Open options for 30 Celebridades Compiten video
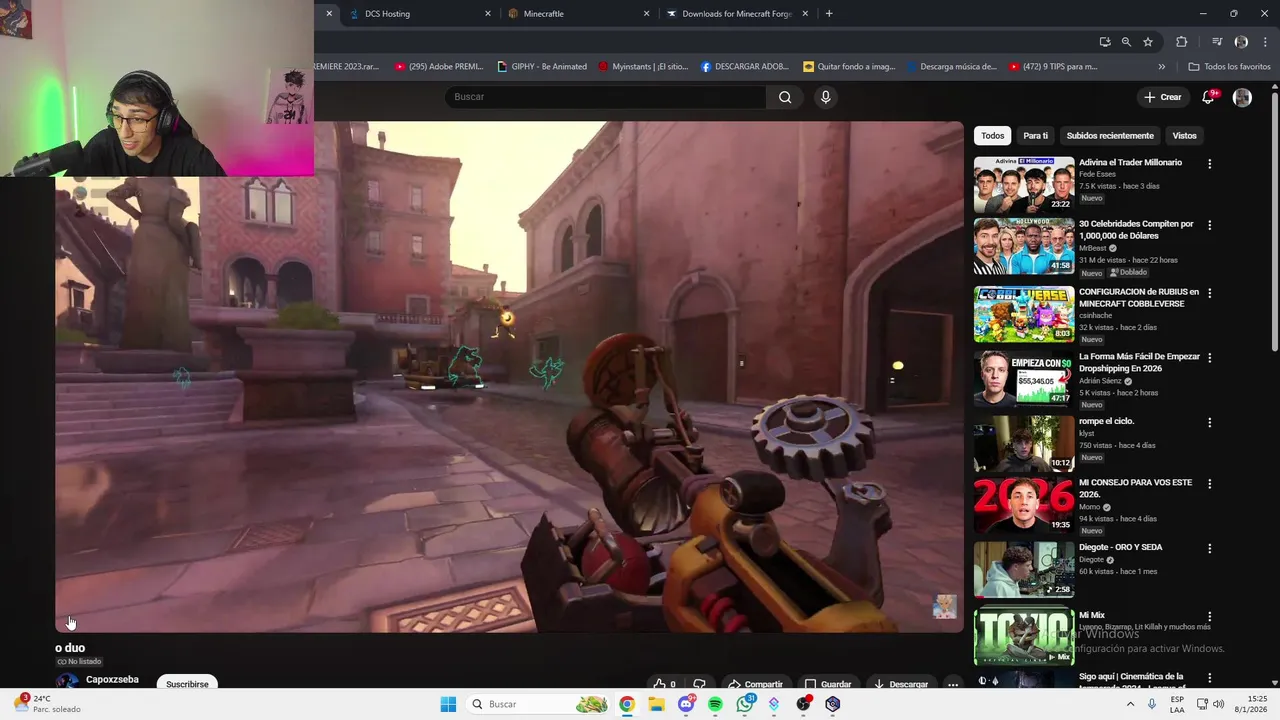Viewport: 1280px width, 720px height. click(x=1209, y=225)
